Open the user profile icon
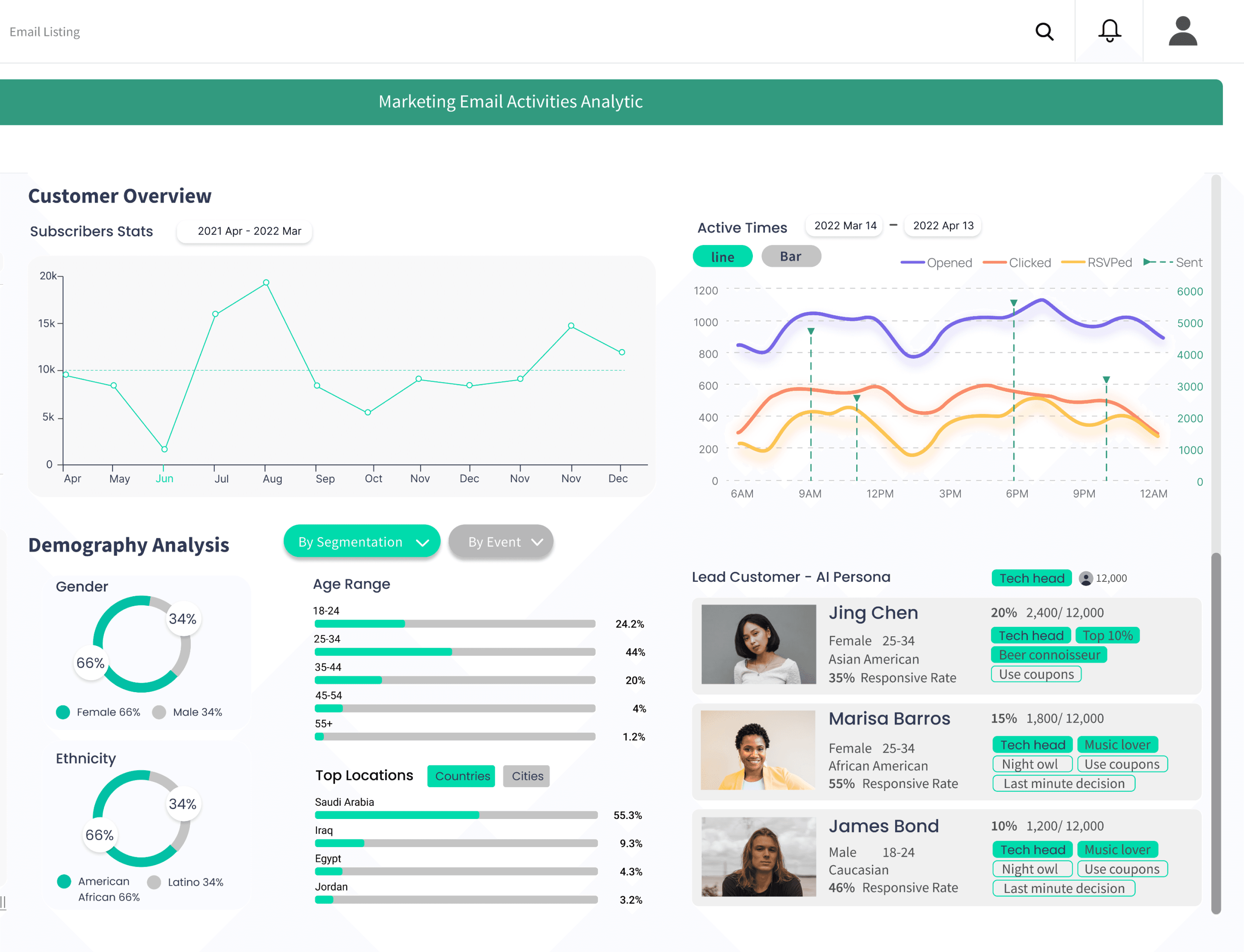This screenshot has width=1244, height=952. (x=1182, y=31)
